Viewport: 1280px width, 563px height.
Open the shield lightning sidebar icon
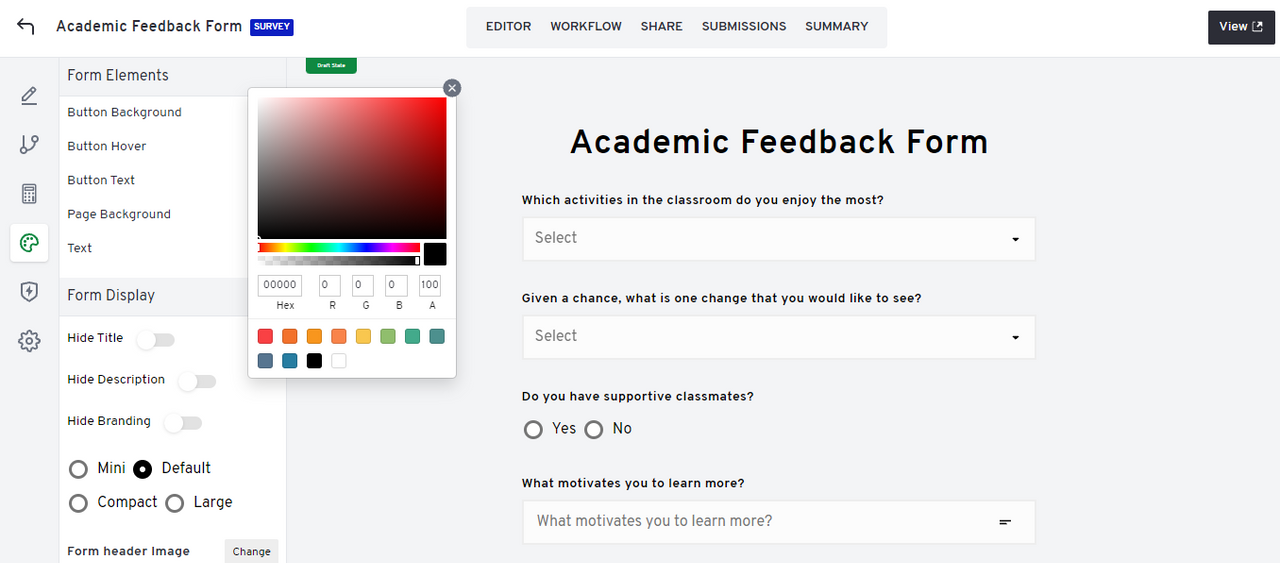click(29, 292)
